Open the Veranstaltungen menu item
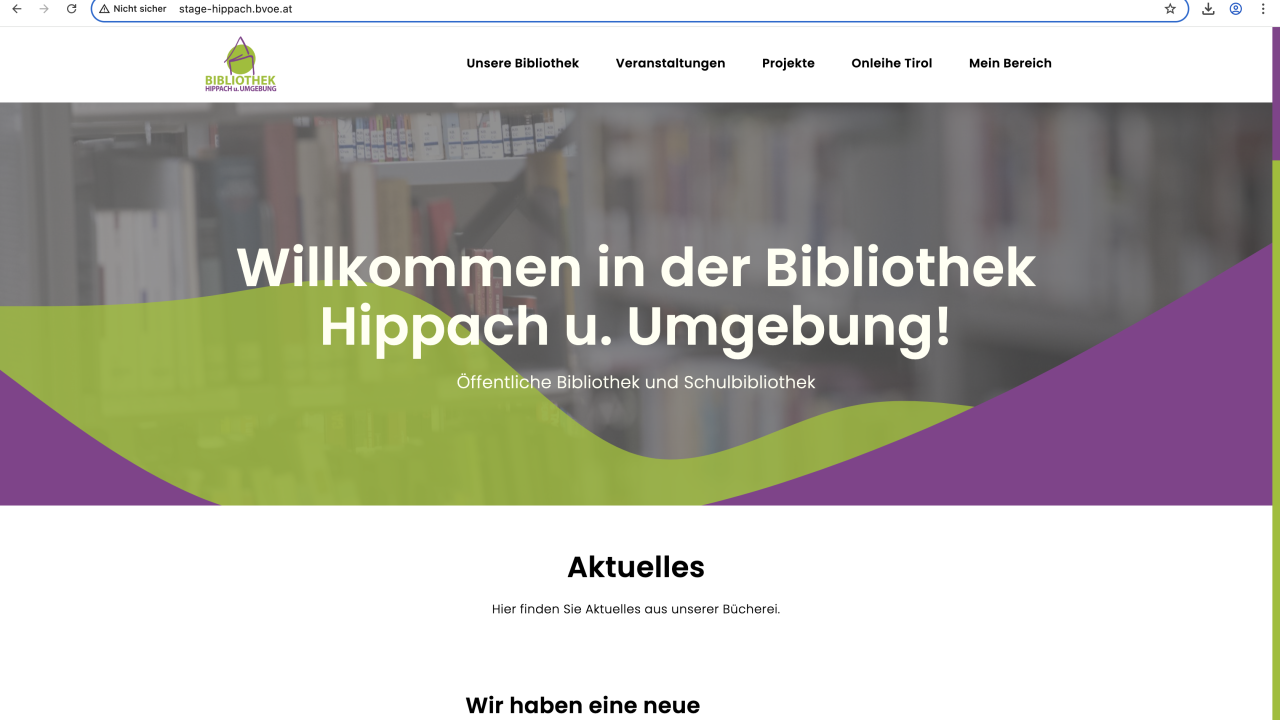Viewport: 1280px width, 720px height. (670, 63)
